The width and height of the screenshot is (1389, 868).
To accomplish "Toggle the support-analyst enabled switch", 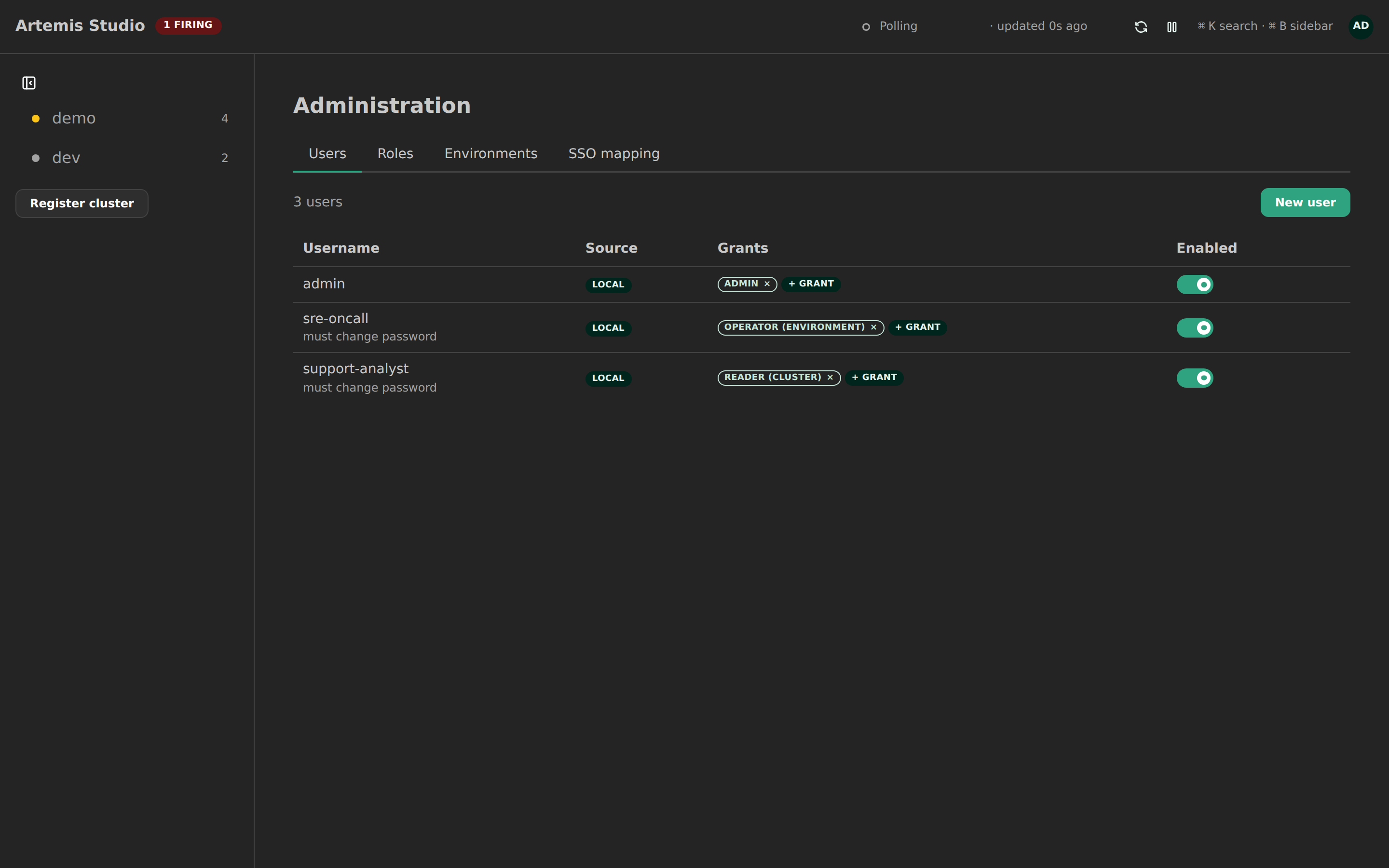I will [x=1195, y=378].
